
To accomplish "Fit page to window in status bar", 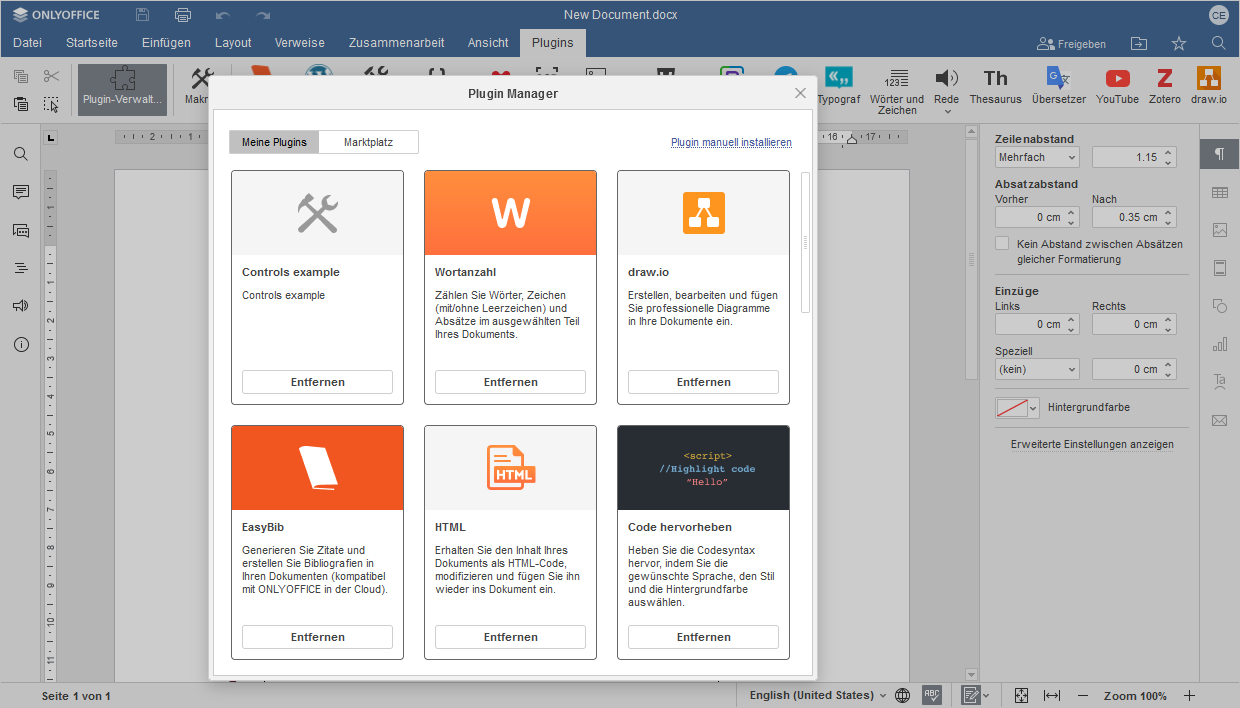I will [1021, 695].
